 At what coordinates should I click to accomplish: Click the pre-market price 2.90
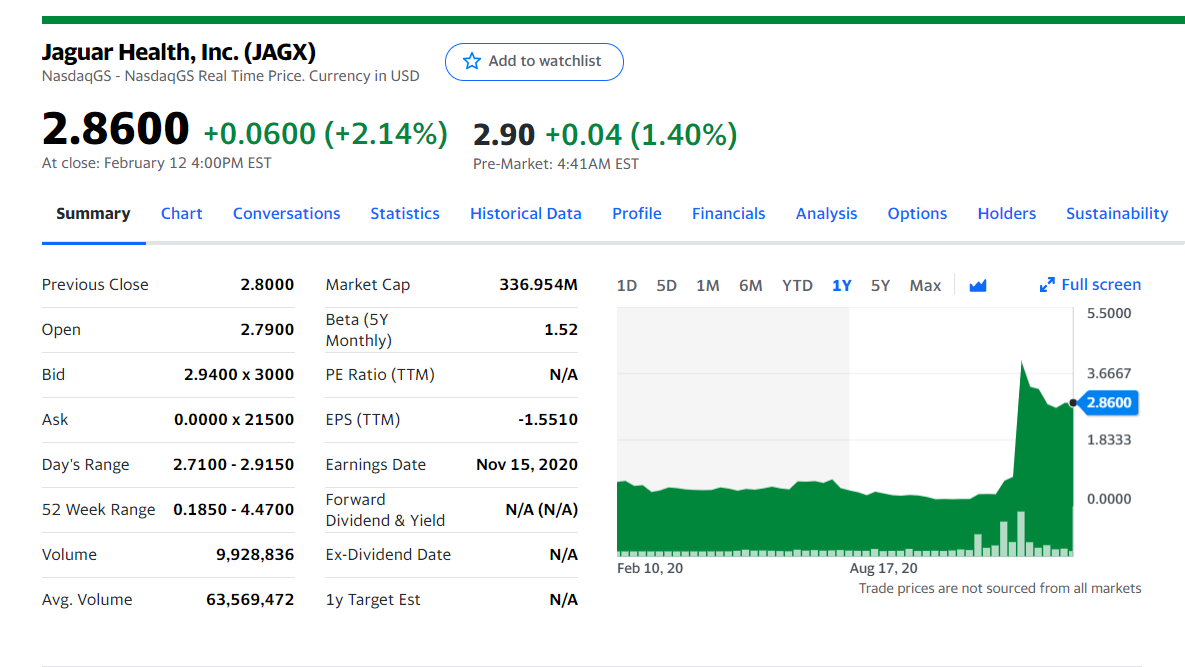pos(503,134)
